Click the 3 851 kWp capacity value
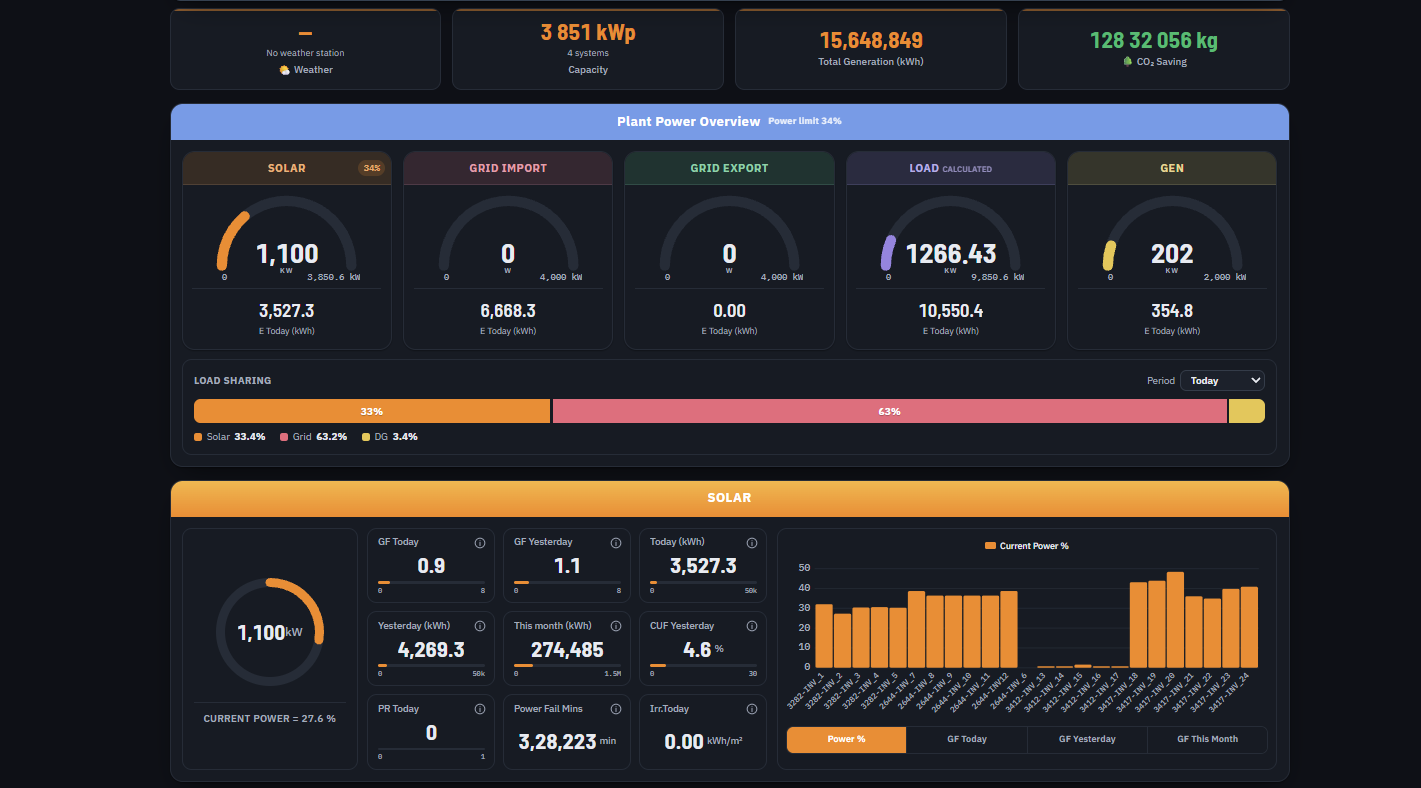 click(588, 33)
